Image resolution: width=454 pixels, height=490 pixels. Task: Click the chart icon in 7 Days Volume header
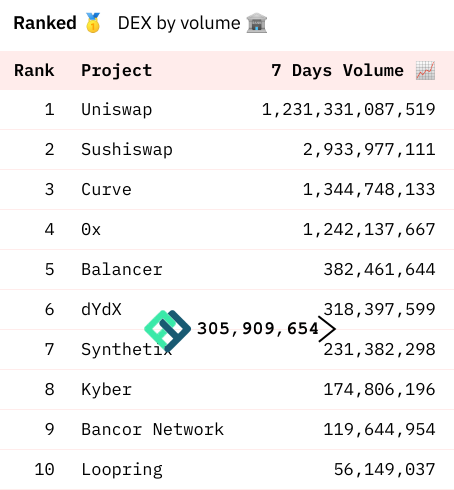[x=425, y=70]
